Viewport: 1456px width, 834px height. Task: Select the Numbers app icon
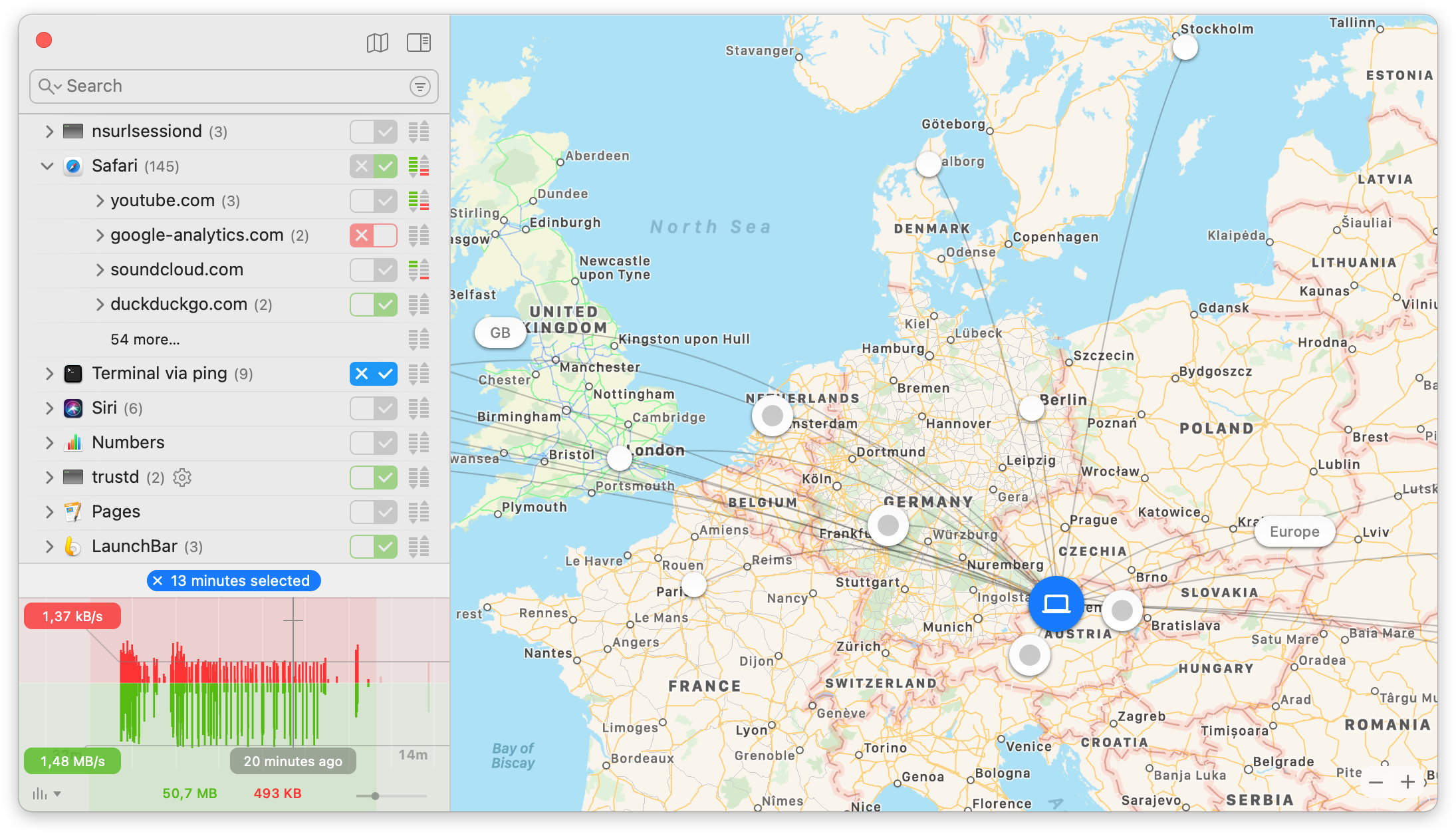(73, 443)
